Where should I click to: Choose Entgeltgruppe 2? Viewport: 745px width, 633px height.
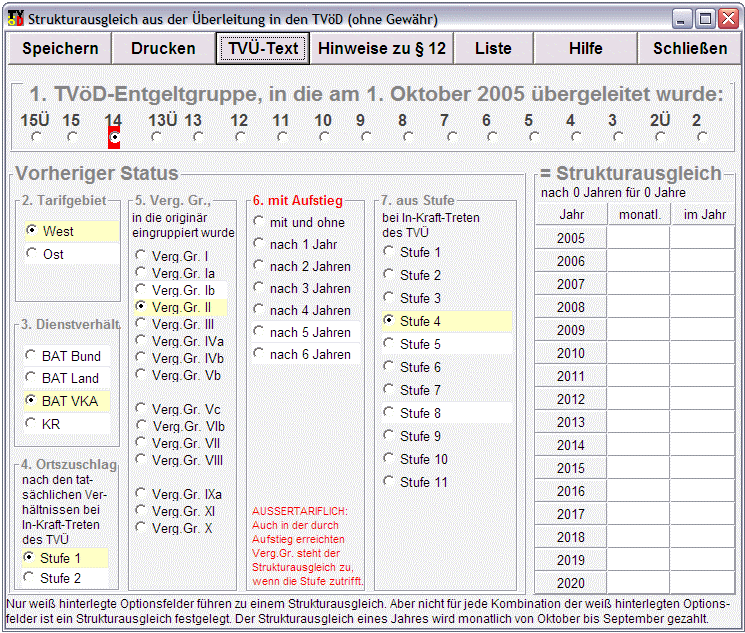tap(702, 137)
